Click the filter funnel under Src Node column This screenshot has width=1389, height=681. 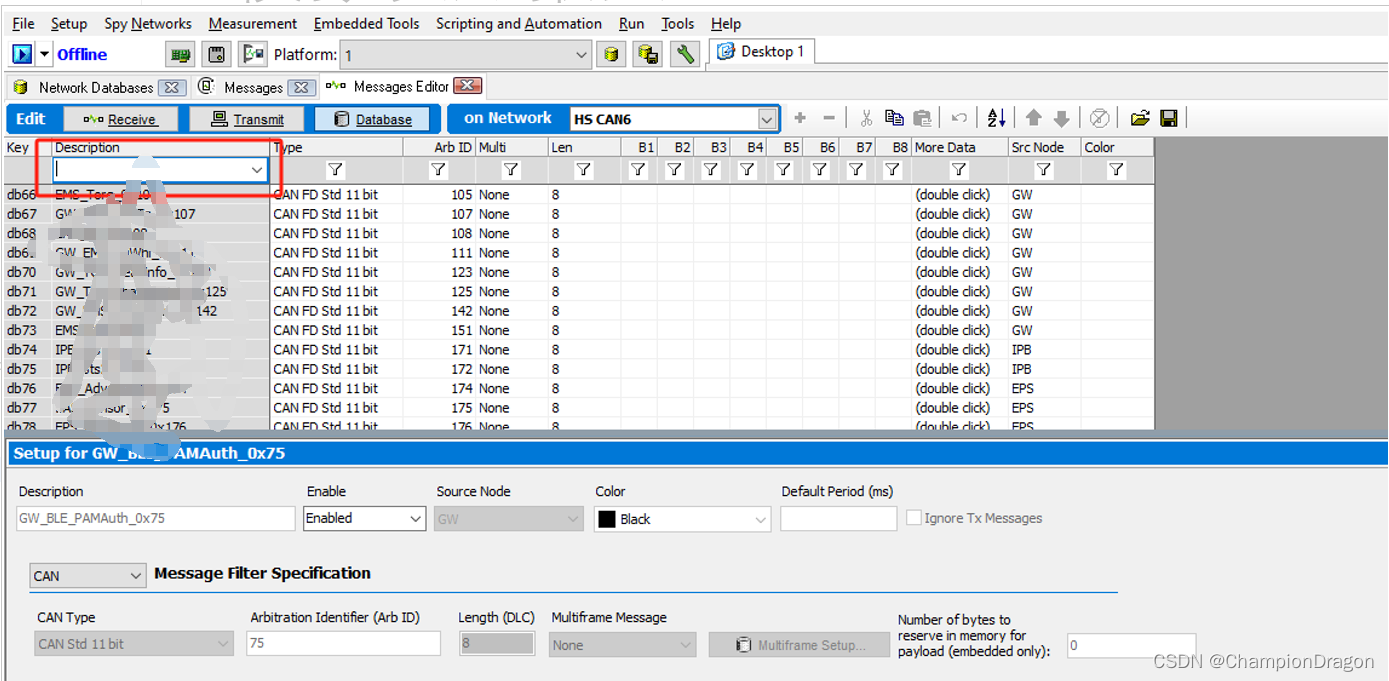point(1044,170)
